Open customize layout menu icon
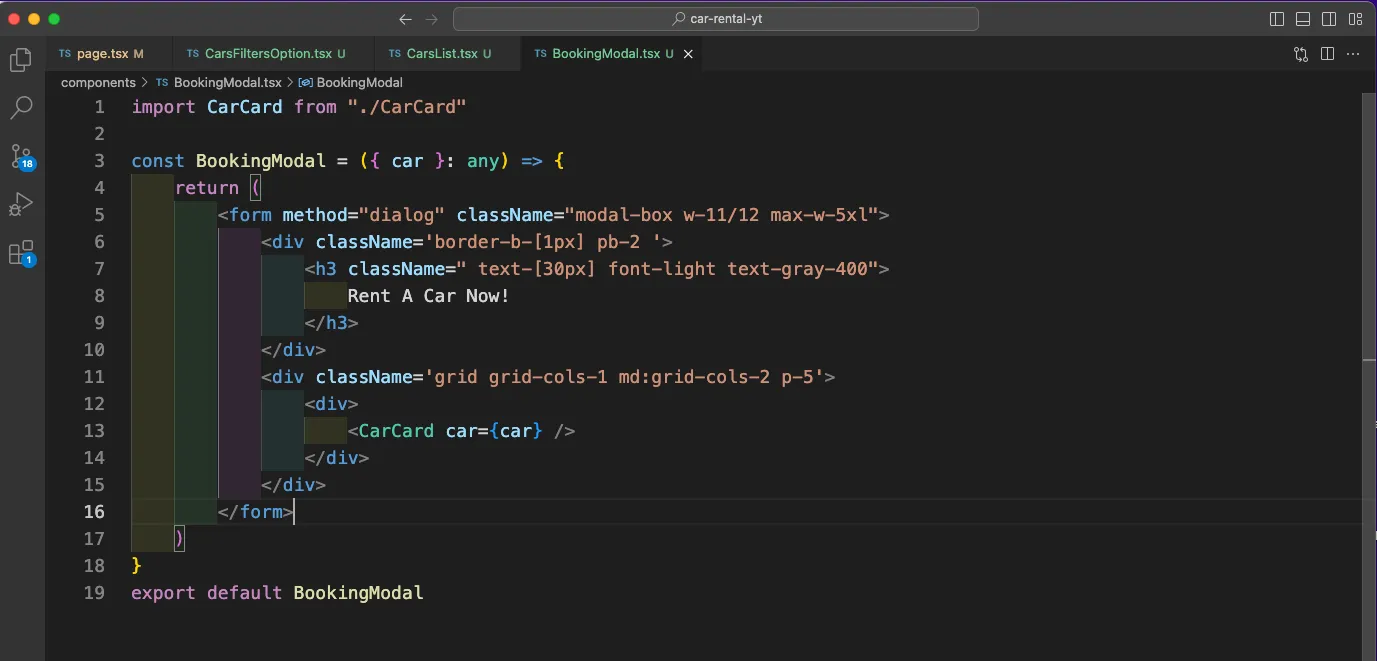The image size is (1377, 661). 1355,19
